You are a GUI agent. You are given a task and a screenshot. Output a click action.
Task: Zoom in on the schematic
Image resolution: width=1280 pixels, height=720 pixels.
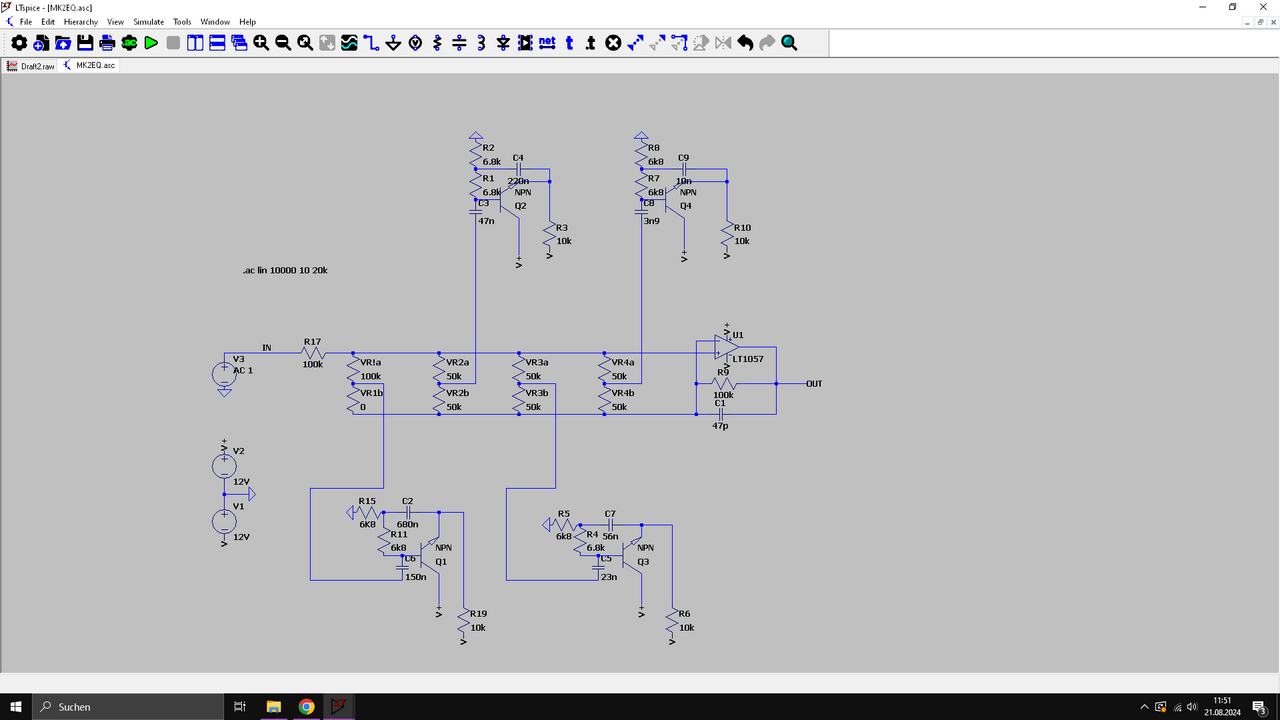click(261, 43)
